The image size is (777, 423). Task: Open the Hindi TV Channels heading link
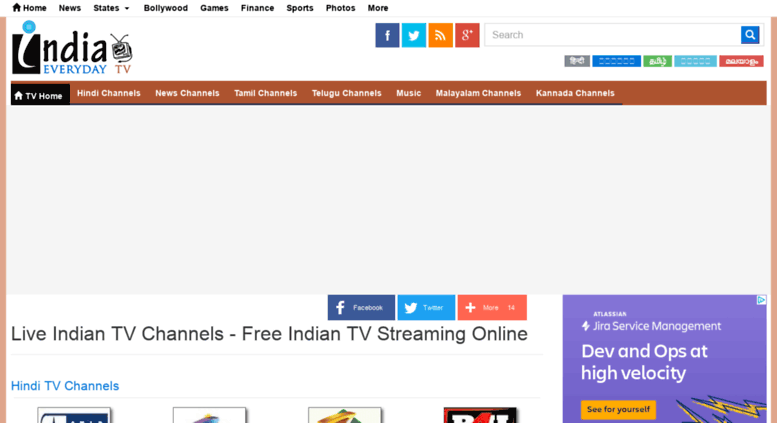(x=65, y=386)
